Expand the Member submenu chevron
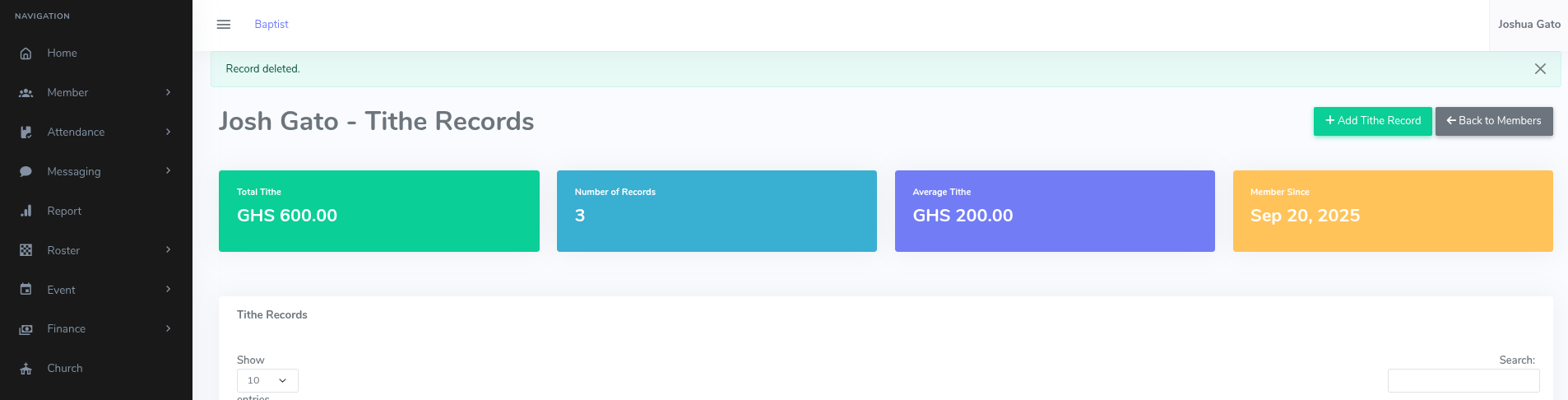The width and height of the screenshot is (1568, 400). click(x=168, y=92)
